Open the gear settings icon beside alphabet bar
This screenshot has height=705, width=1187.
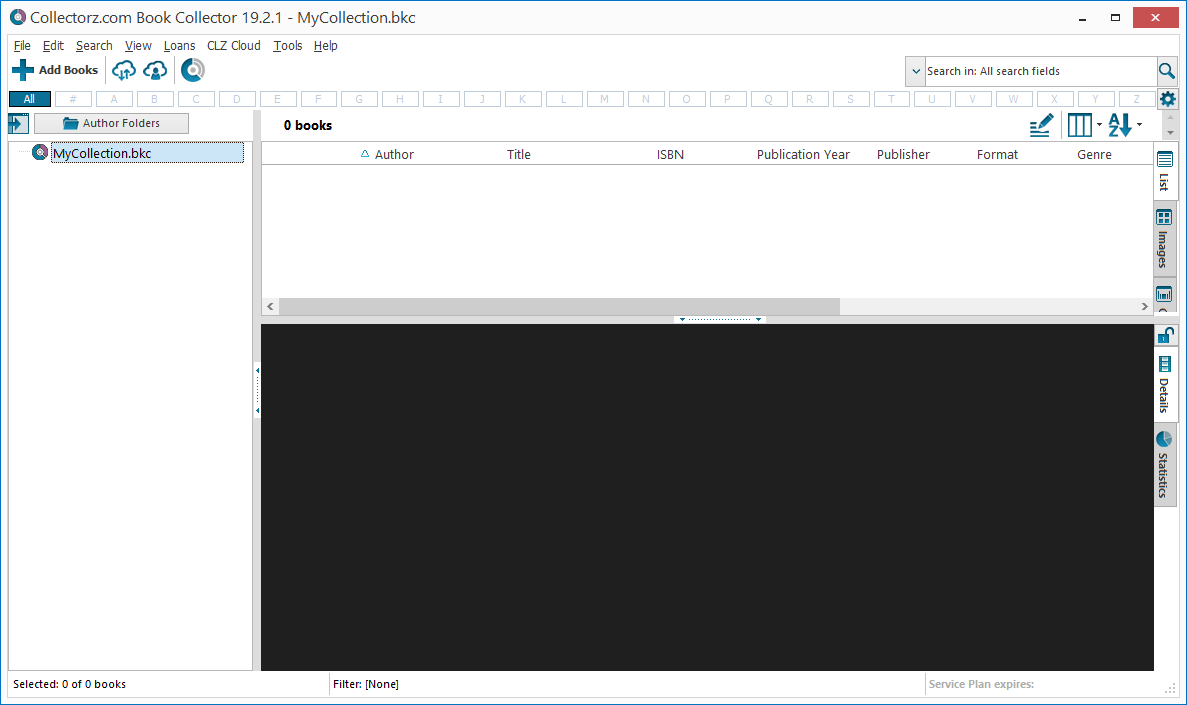click(1167, 99)
